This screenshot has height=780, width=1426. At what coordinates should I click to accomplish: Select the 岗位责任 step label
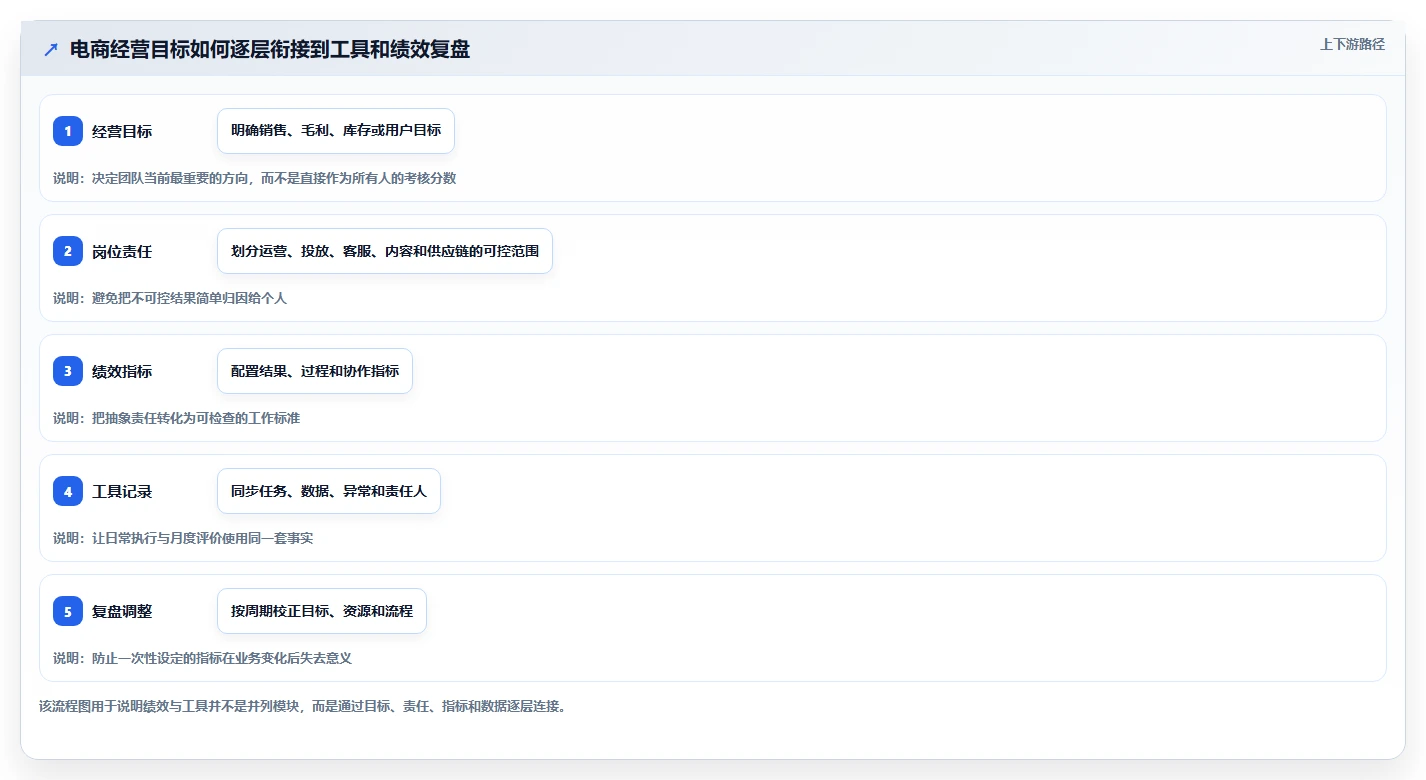click(x=122, y=251)
